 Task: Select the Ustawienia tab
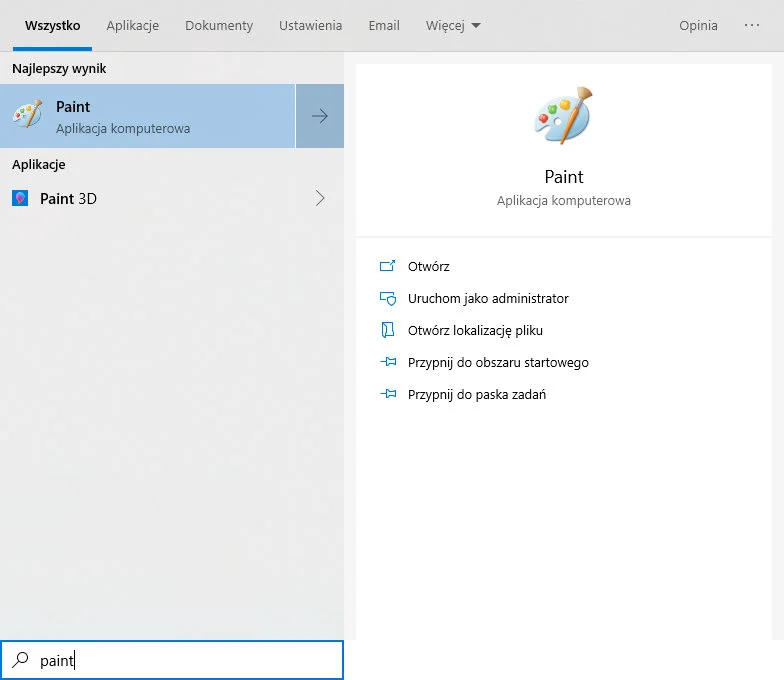tap(310, 26)
